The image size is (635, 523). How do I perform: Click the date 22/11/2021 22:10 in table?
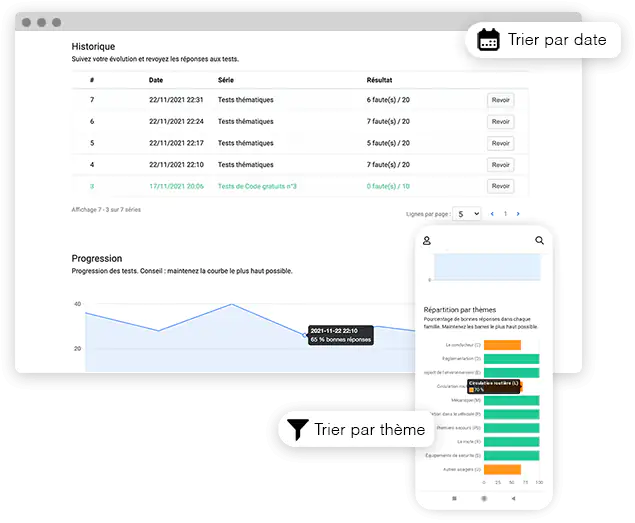176,165
